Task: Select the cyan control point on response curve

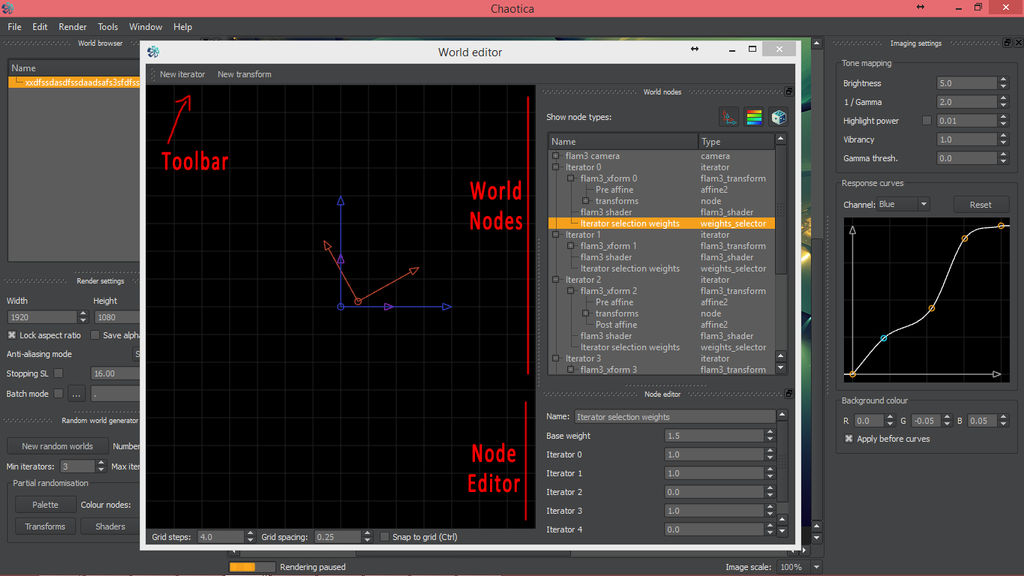Action: (x=884, y=338)
